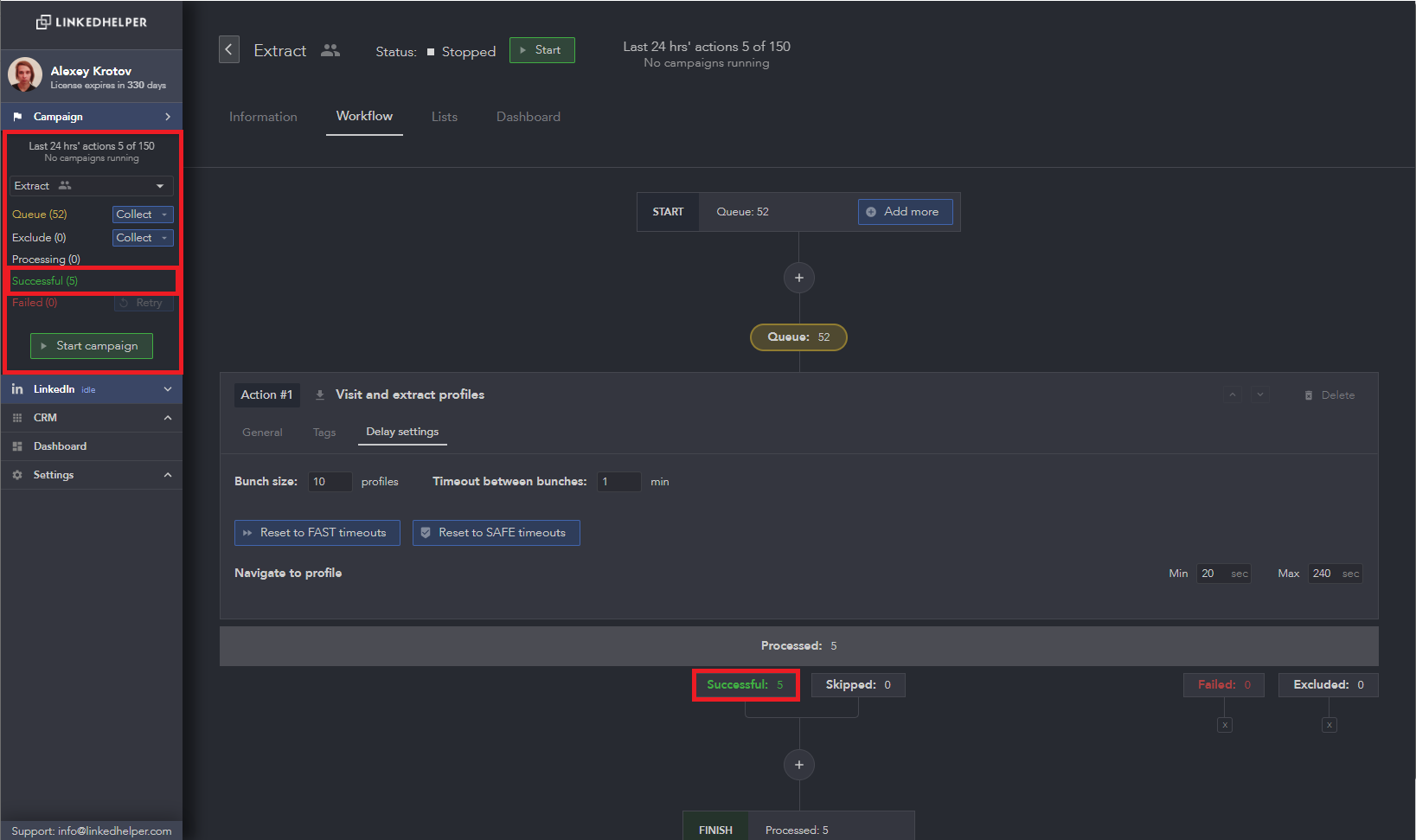Open the Dashboard tab in campaign
Screen dimensions: 1416x840
(x=529, y=117)
